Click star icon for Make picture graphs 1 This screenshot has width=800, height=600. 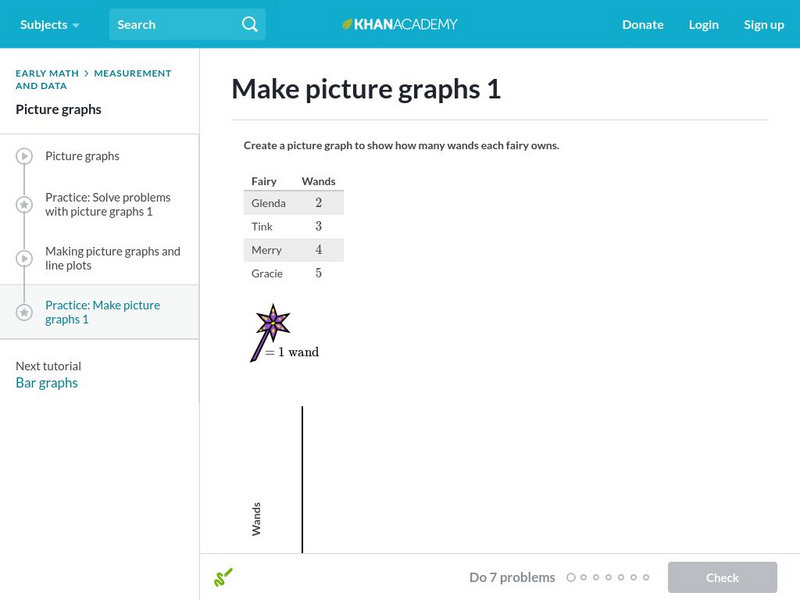click(x=24, y=313)
